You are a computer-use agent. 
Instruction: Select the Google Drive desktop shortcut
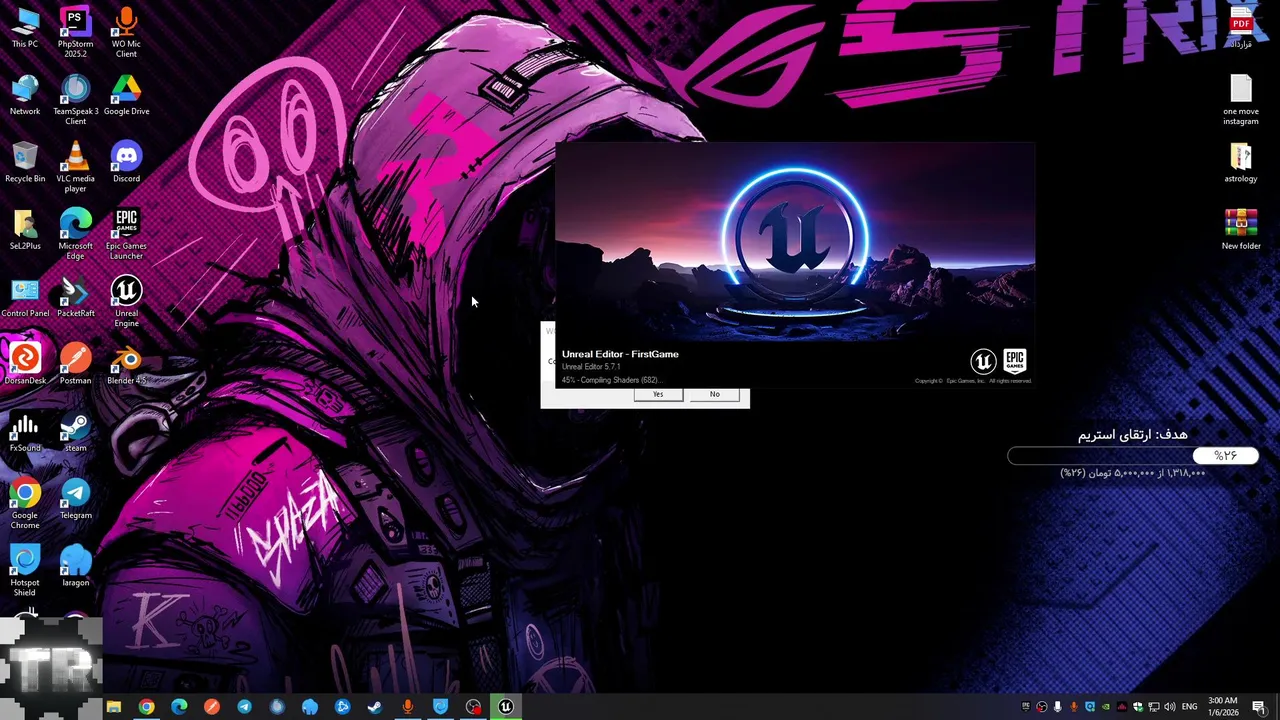[126, 96]
